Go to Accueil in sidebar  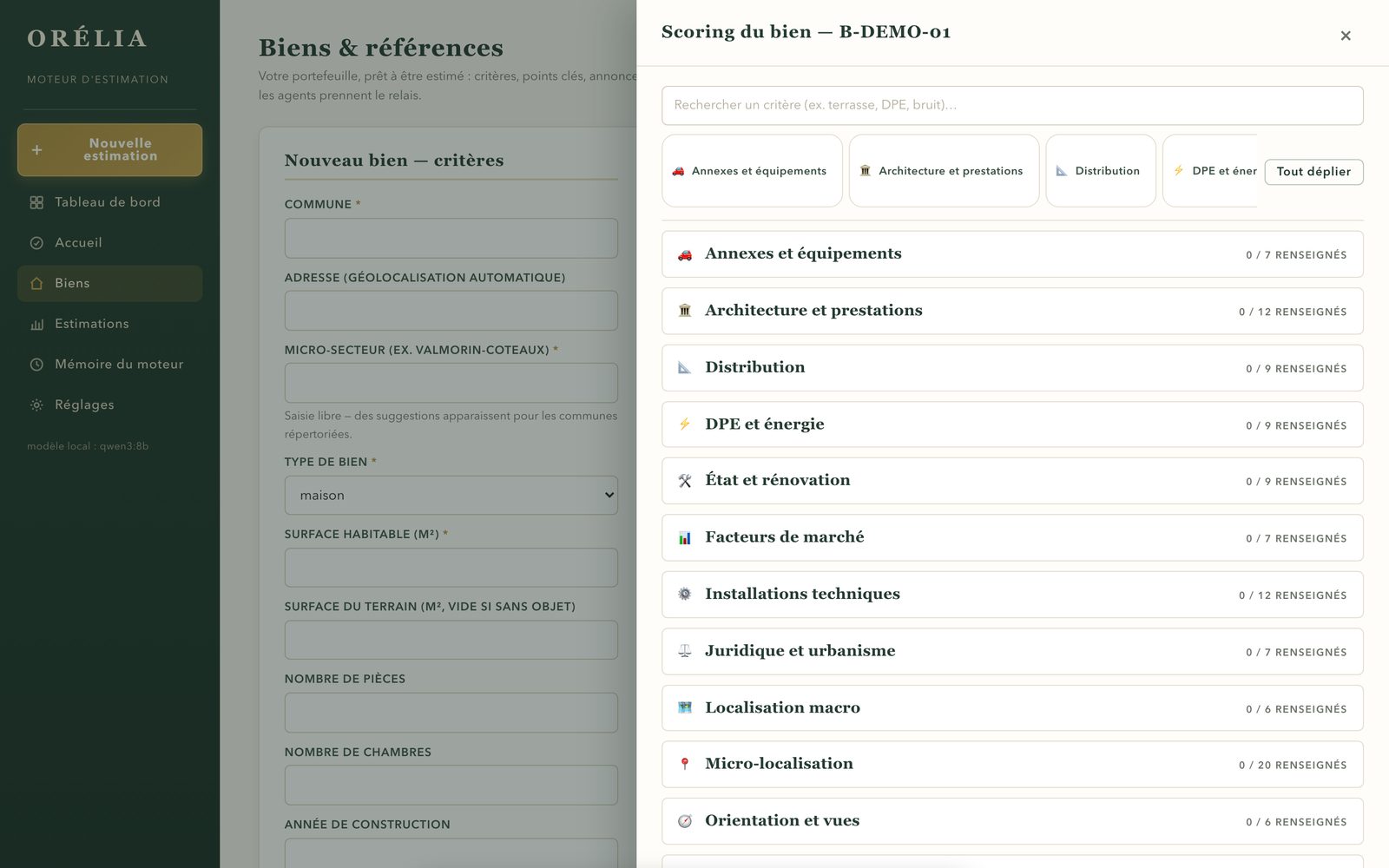(x=109, y=243)
